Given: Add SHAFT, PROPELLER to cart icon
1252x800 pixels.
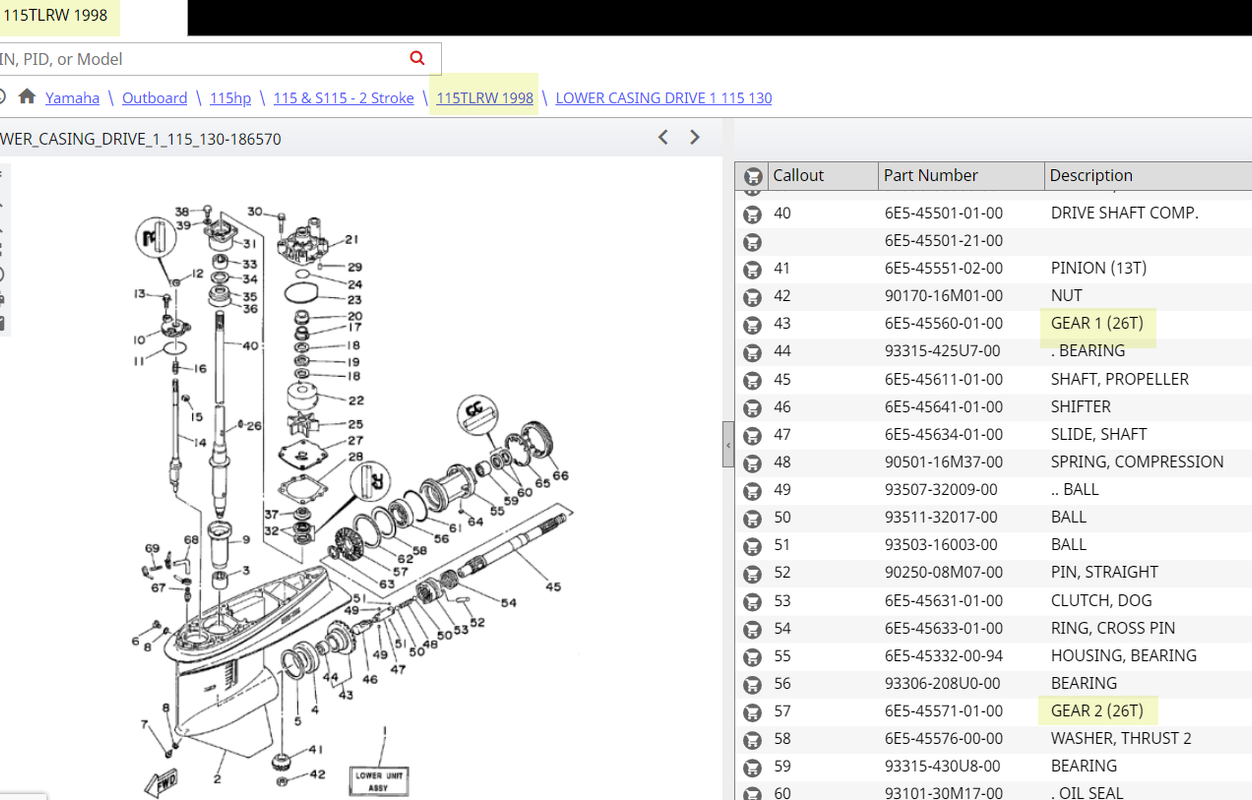Looking at the screenshot, I should pyautogui.click(x=752, y=380).
